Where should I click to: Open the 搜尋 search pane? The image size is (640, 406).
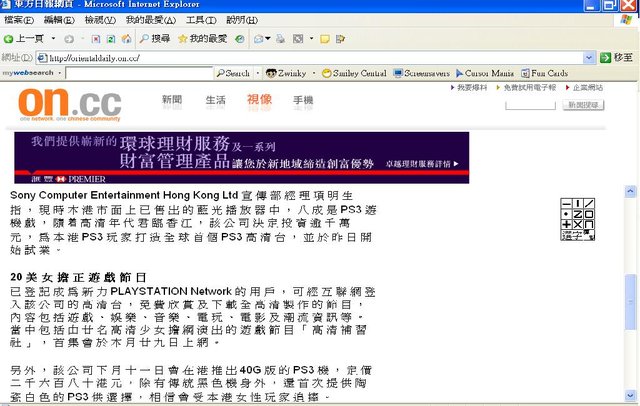point(155,39)
